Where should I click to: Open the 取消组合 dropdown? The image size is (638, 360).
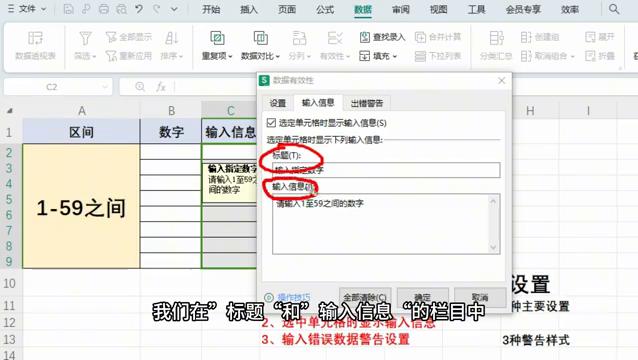[x=548, y=56]
